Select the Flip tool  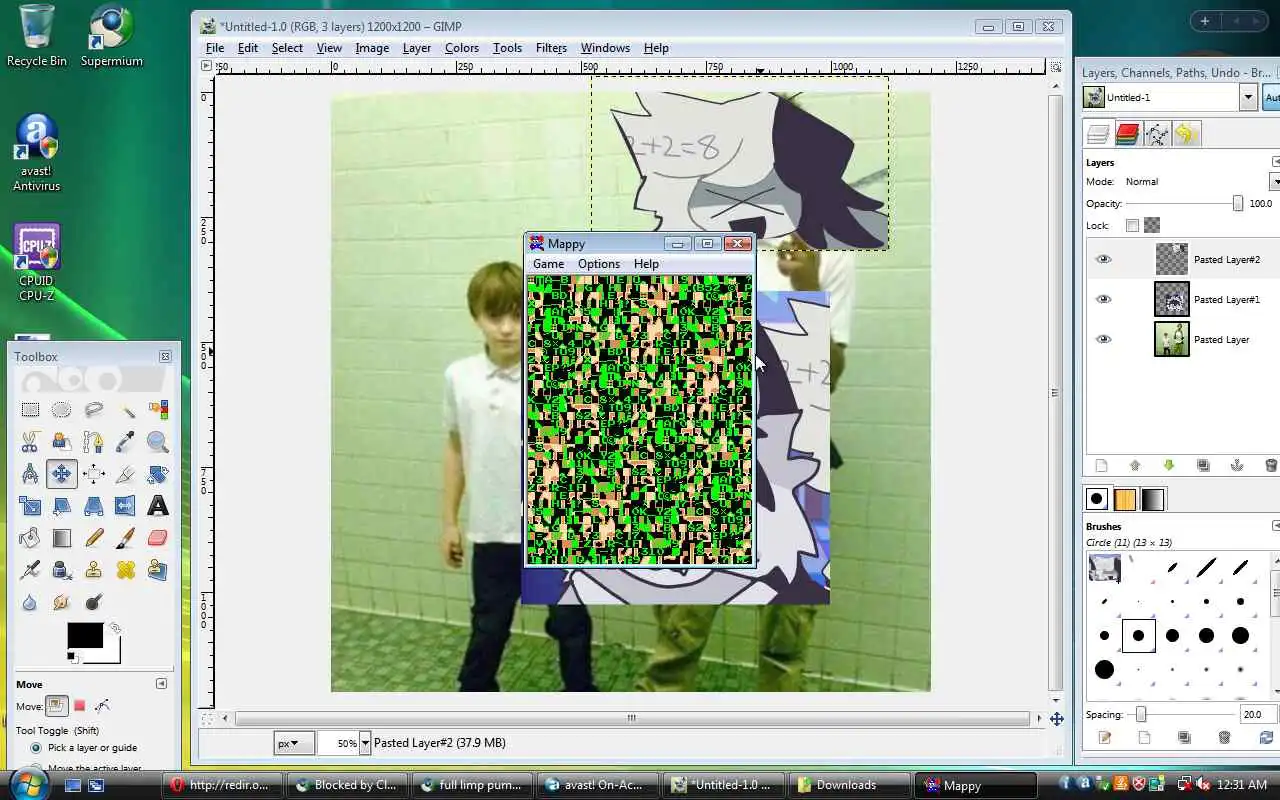tap(126, 506)
